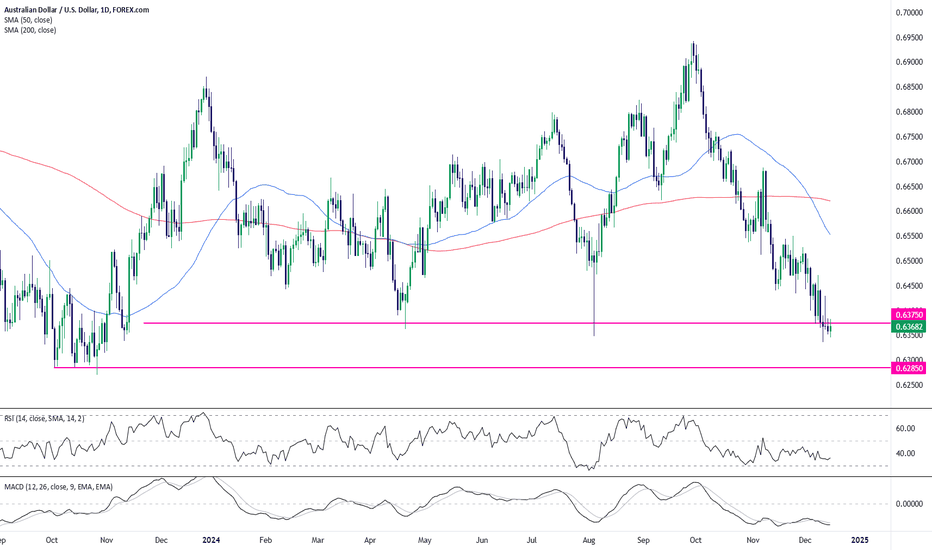Click the 2025 label on time axis

click(x=859, y=540)
